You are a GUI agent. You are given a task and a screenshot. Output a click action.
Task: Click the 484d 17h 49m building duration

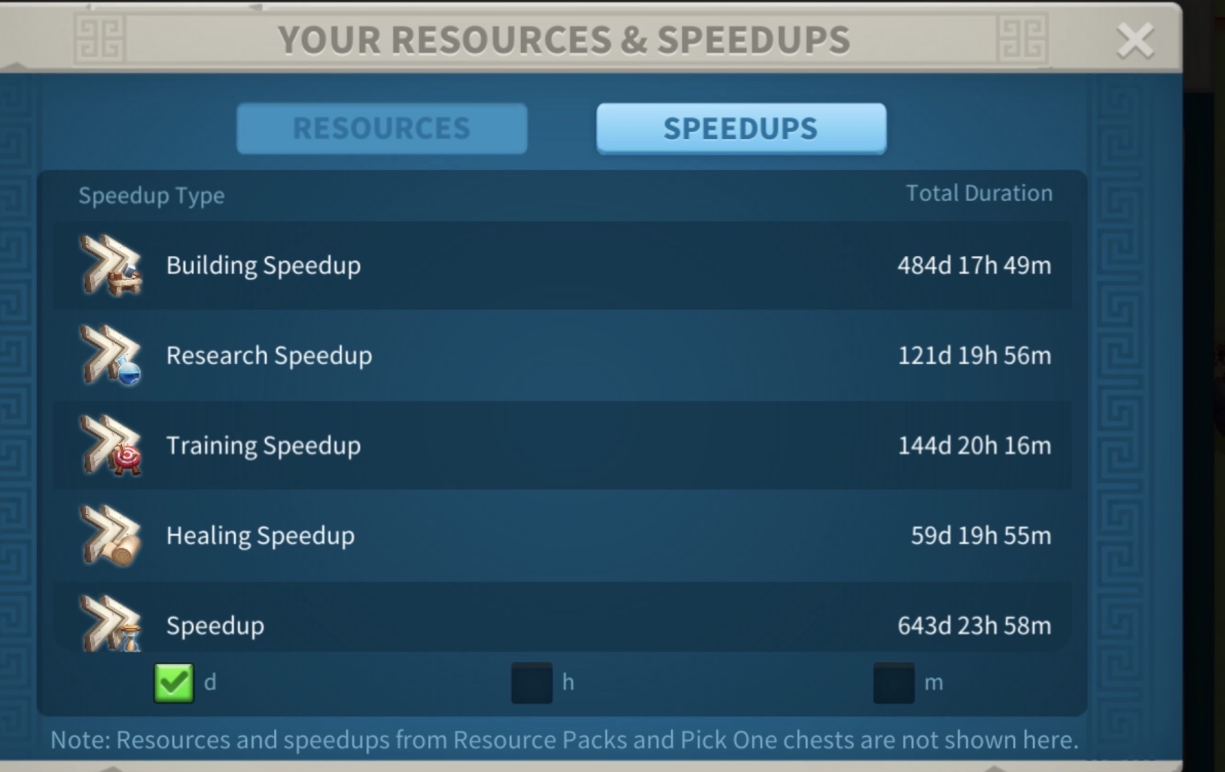tap(974, 266)
